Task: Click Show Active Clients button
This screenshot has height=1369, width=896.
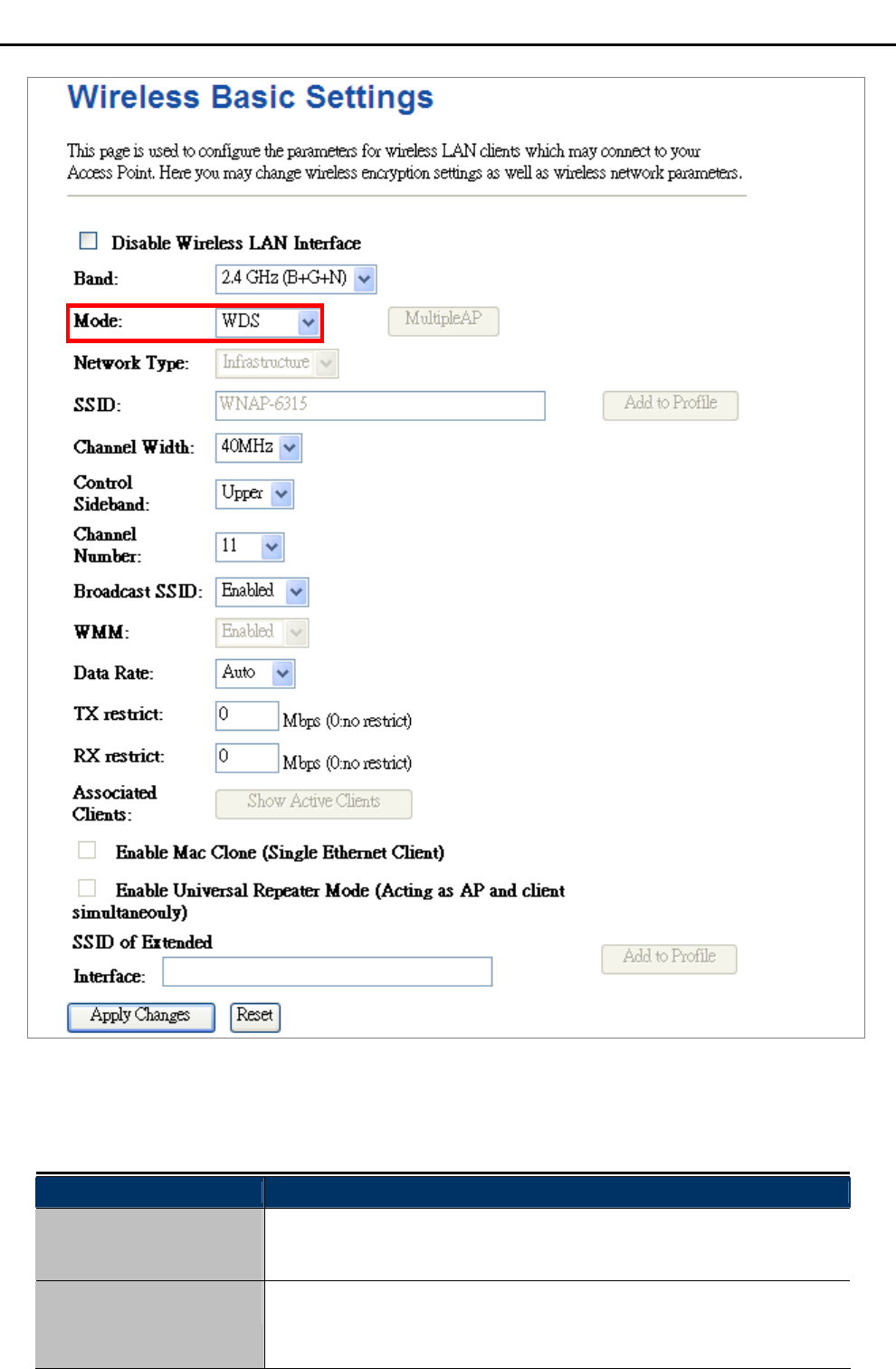Action: click(314, 803)
